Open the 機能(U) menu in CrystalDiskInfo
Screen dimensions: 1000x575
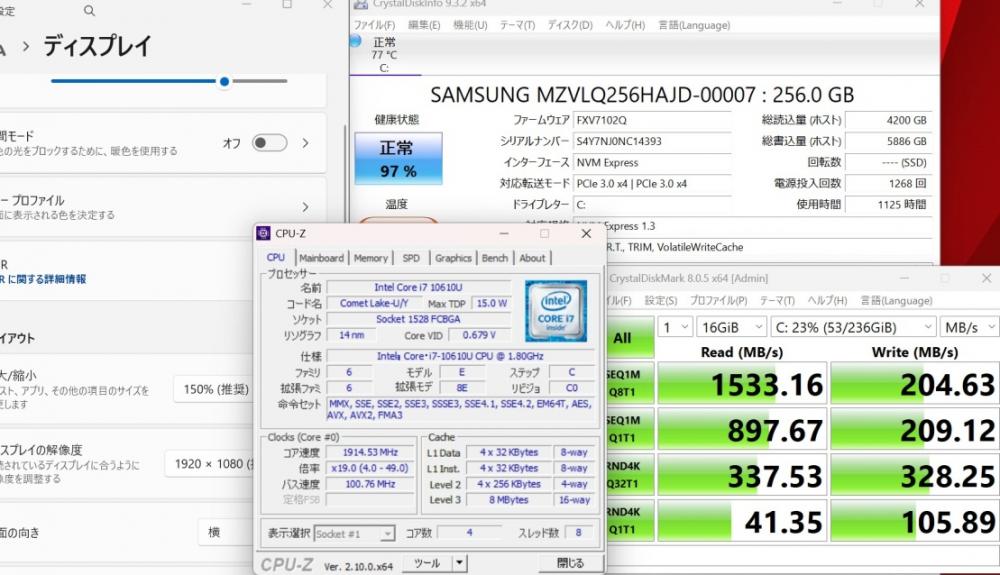pyautogui.click(x=470, y=25)
